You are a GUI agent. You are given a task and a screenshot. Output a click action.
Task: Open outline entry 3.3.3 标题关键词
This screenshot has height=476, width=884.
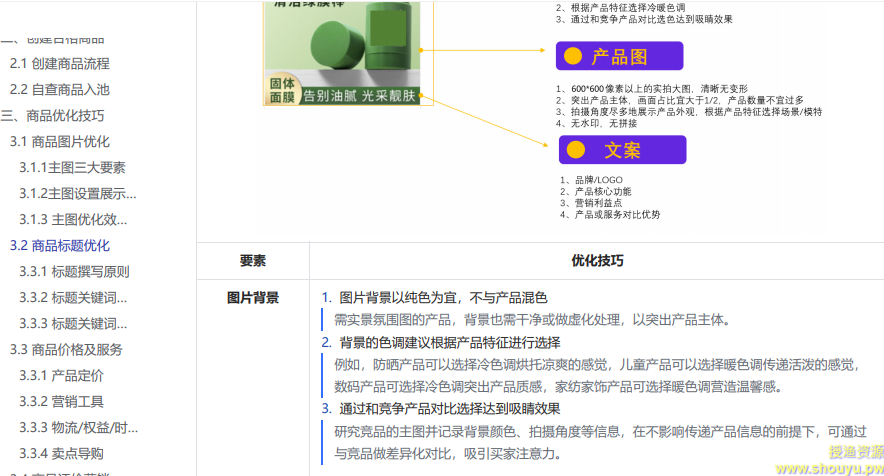click(x=73, y=323)
